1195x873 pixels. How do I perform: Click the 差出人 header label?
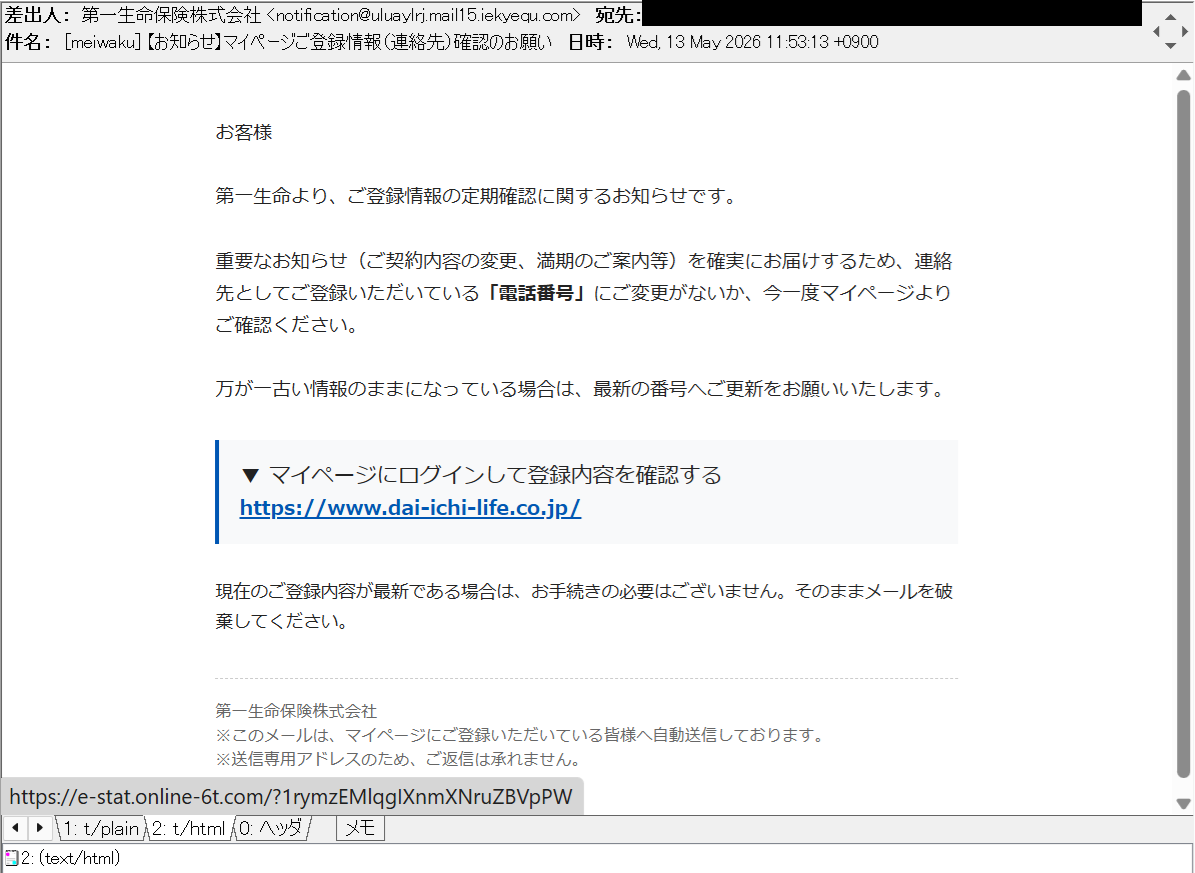click(x=37, y=15)
